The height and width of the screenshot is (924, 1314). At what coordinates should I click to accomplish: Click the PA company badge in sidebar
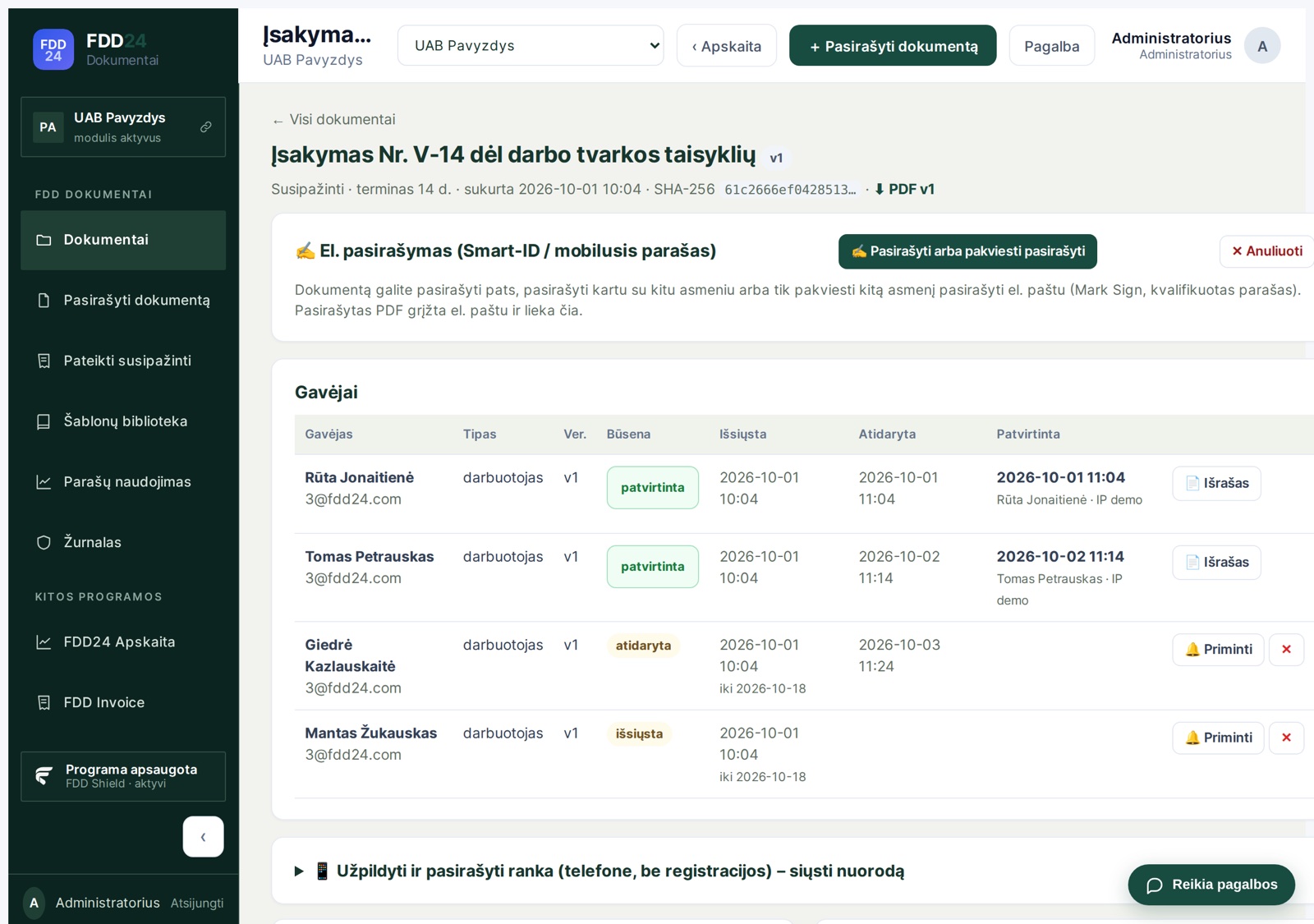(48, 127)
